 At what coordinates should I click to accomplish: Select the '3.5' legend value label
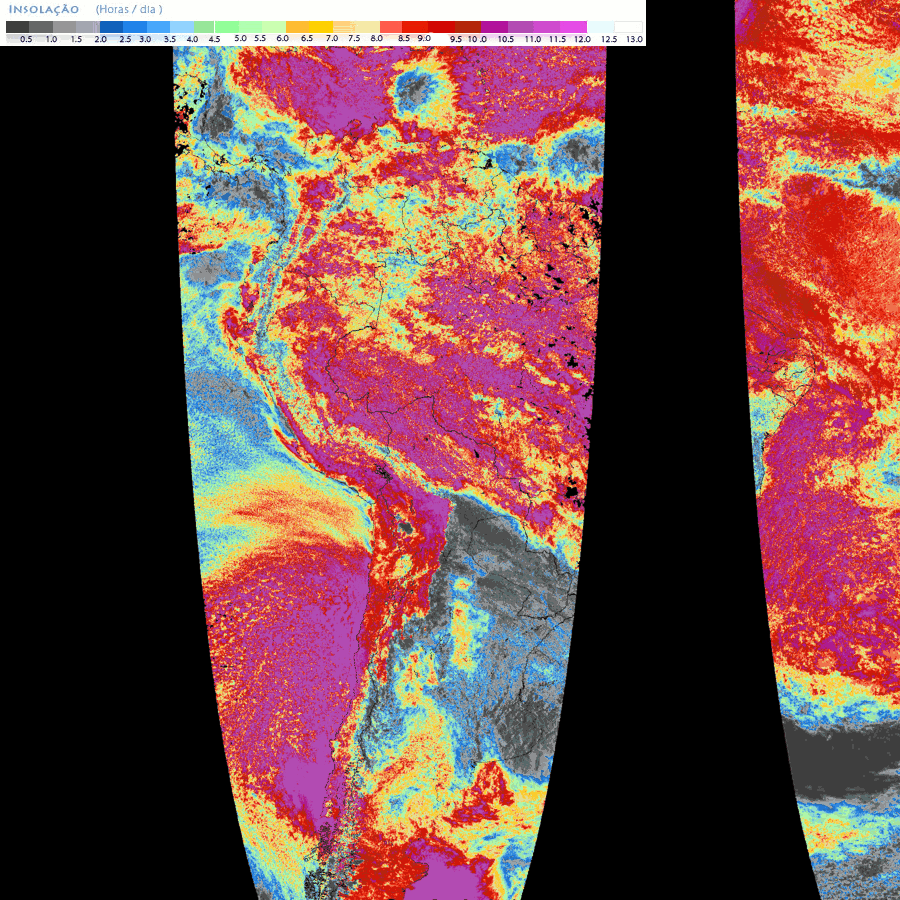(170, 39)
